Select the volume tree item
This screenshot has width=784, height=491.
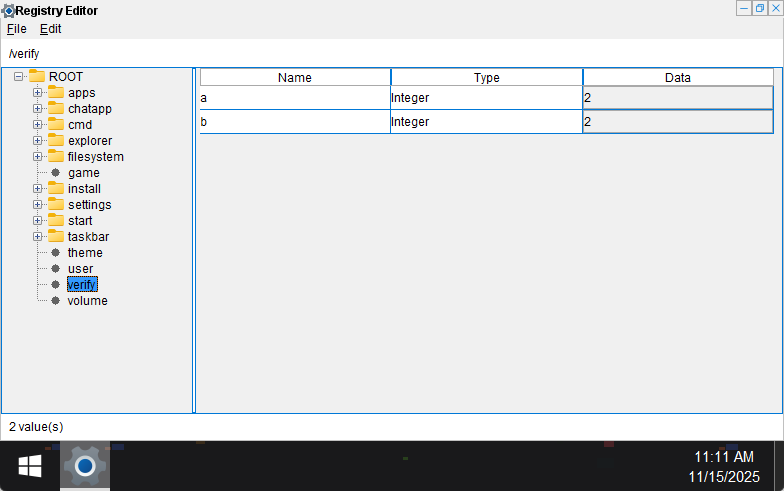87,301
